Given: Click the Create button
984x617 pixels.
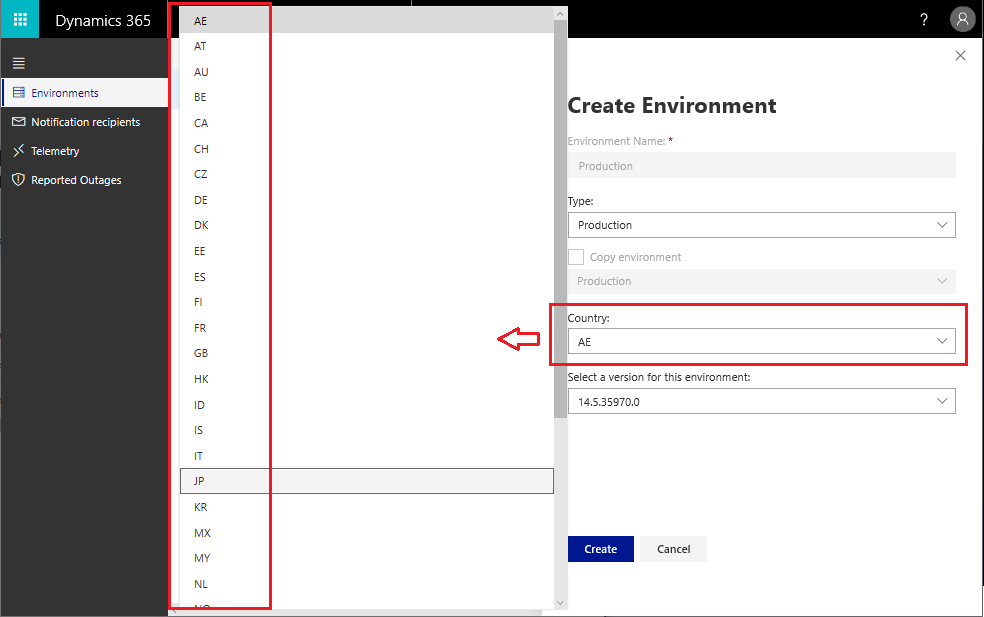Looking at the screenshot, I should click(601, 549).
